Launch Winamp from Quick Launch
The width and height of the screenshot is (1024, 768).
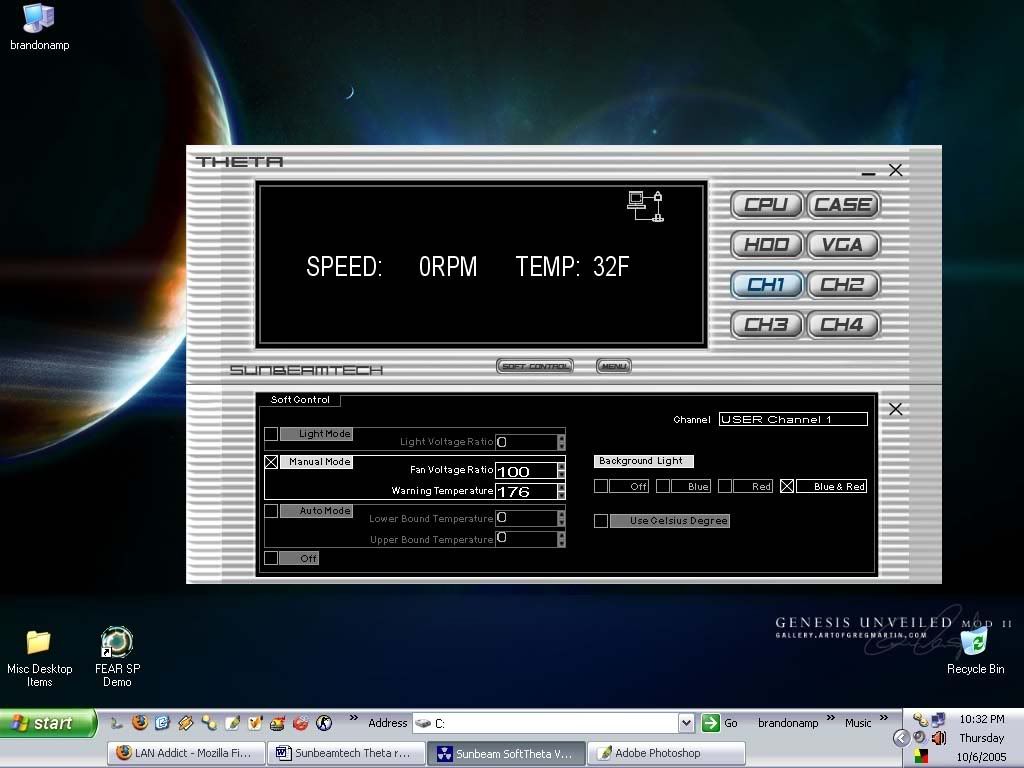click(x=185, y=723)
